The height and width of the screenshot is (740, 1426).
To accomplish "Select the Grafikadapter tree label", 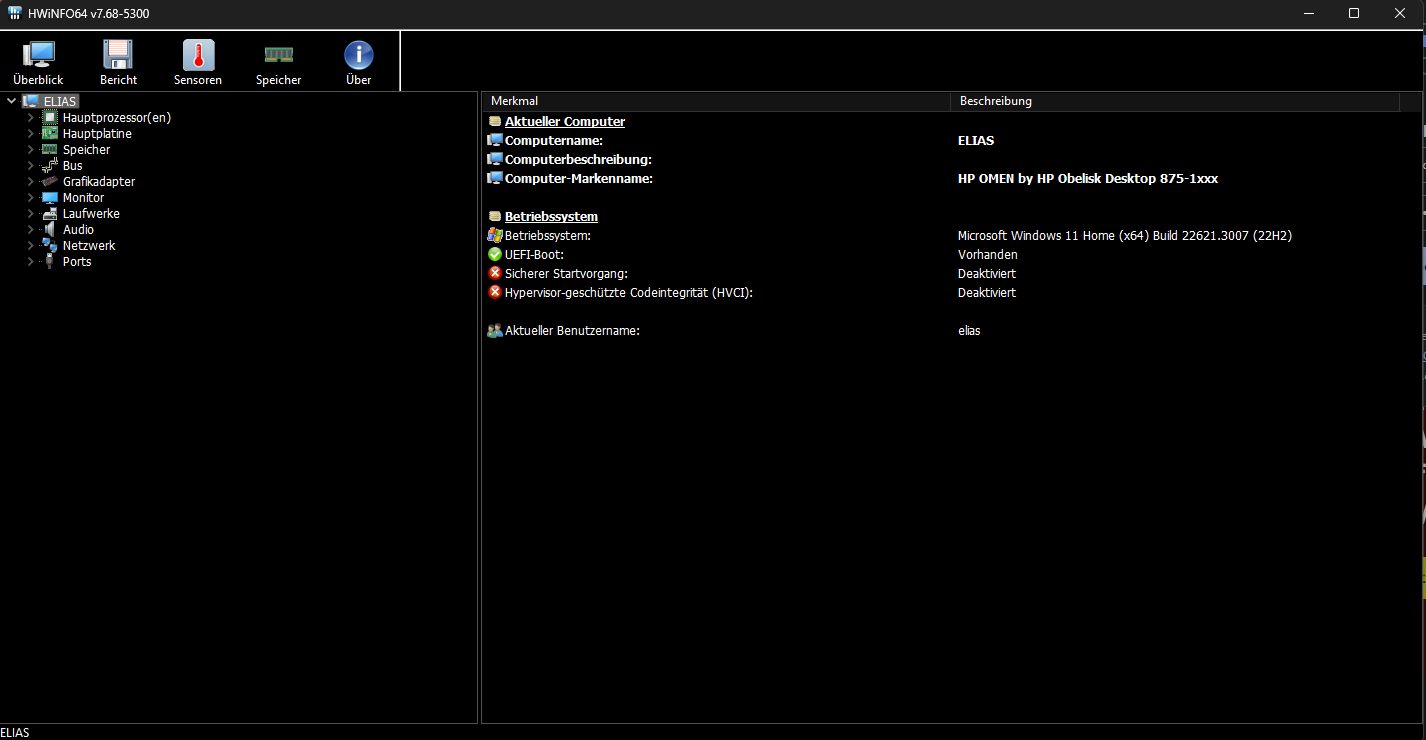I will coord(99,181).
